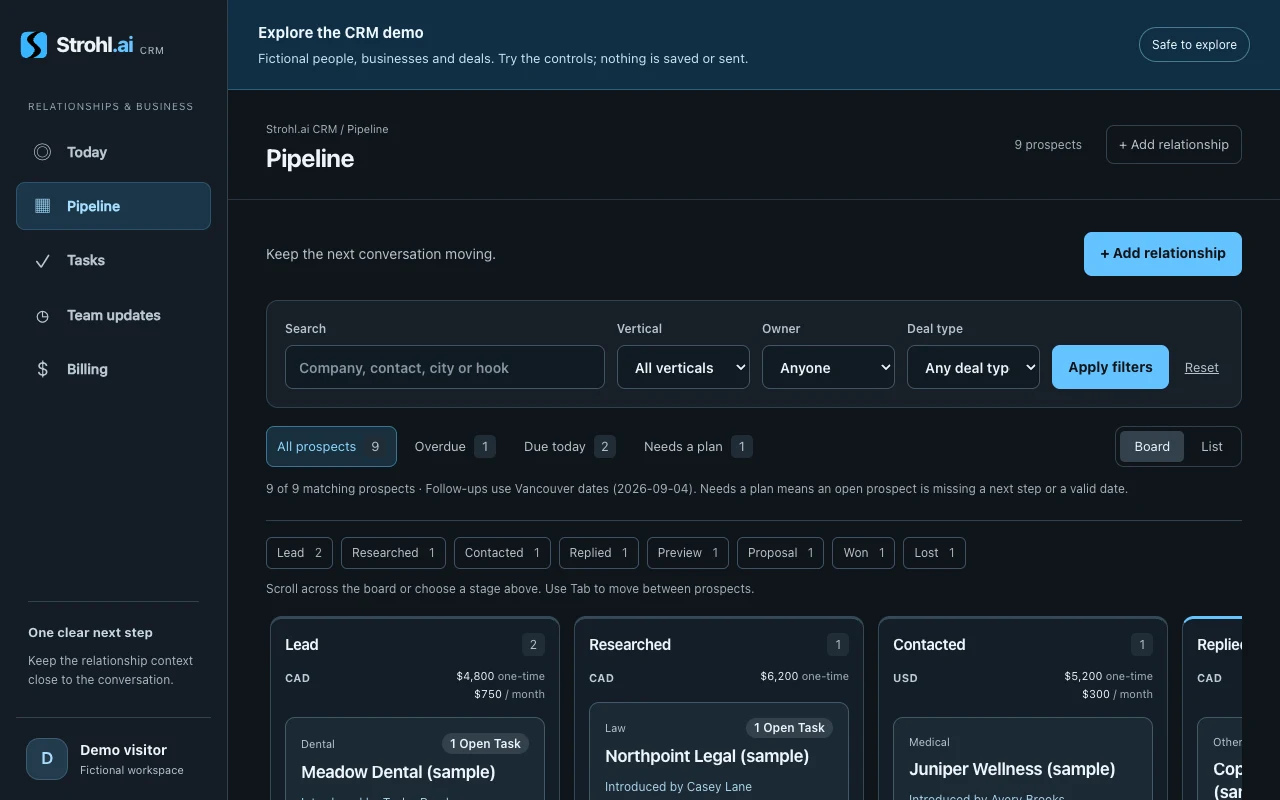Click the Safe to explore badge

tap(1194, 44)
